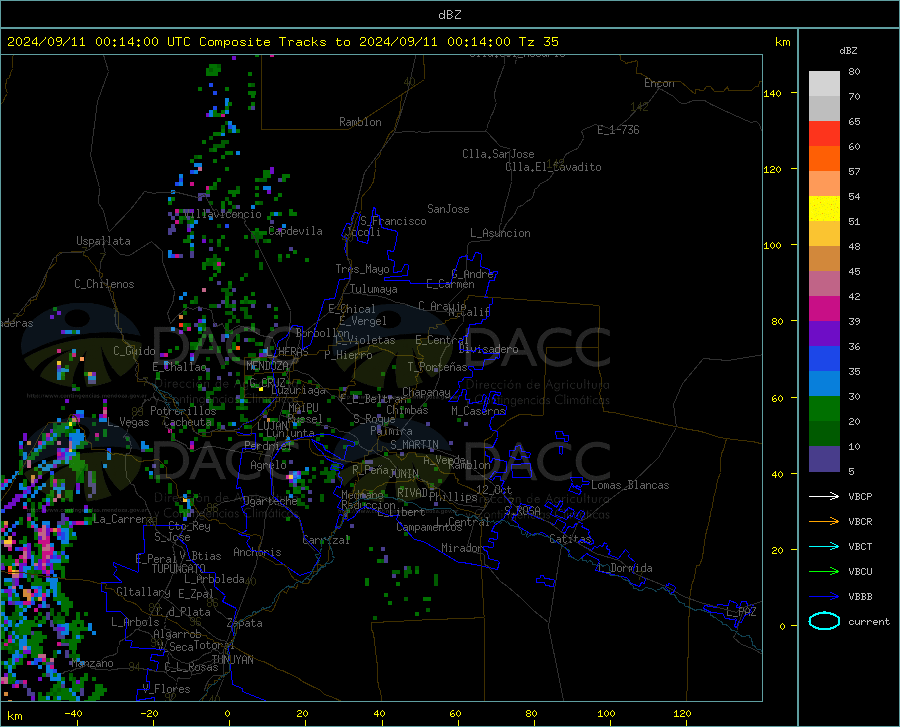Image resolution: width=900 pixels, height=727 pixels.
Task: Click the Encon map label
Action: pyautogui.click(x=659, y=83)
